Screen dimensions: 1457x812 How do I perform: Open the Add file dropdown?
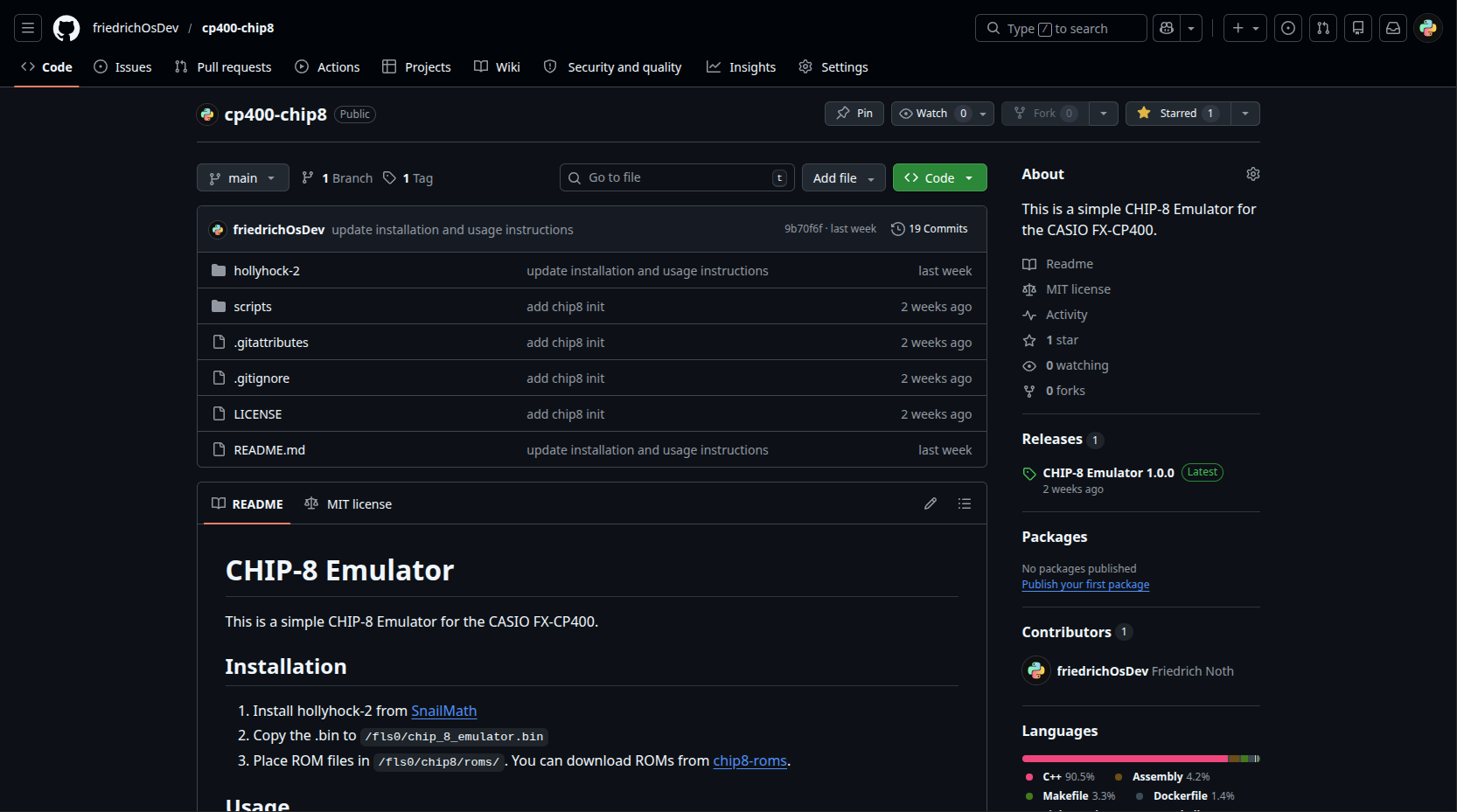[844, 178]
